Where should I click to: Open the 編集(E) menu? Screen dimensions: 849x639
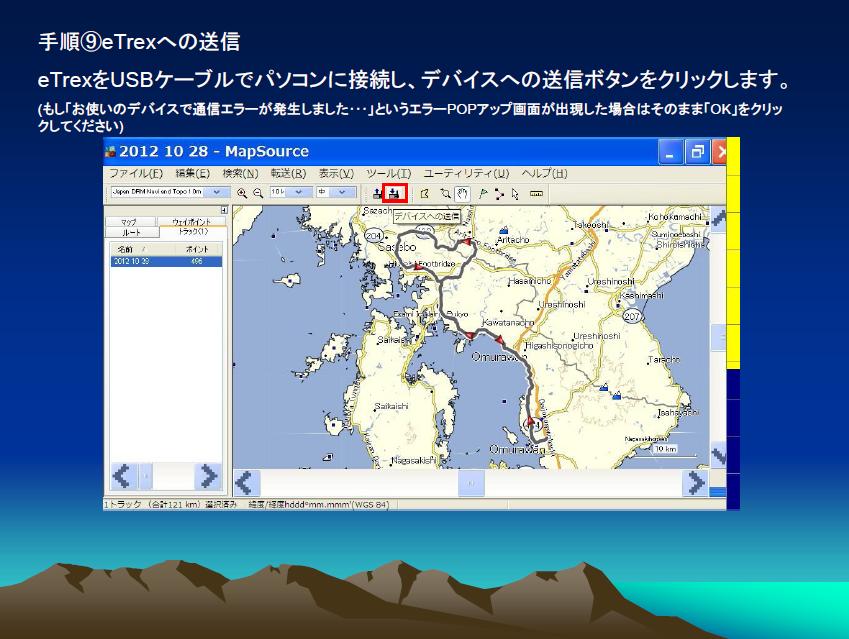pyautogui.click(x=192, y=173)
